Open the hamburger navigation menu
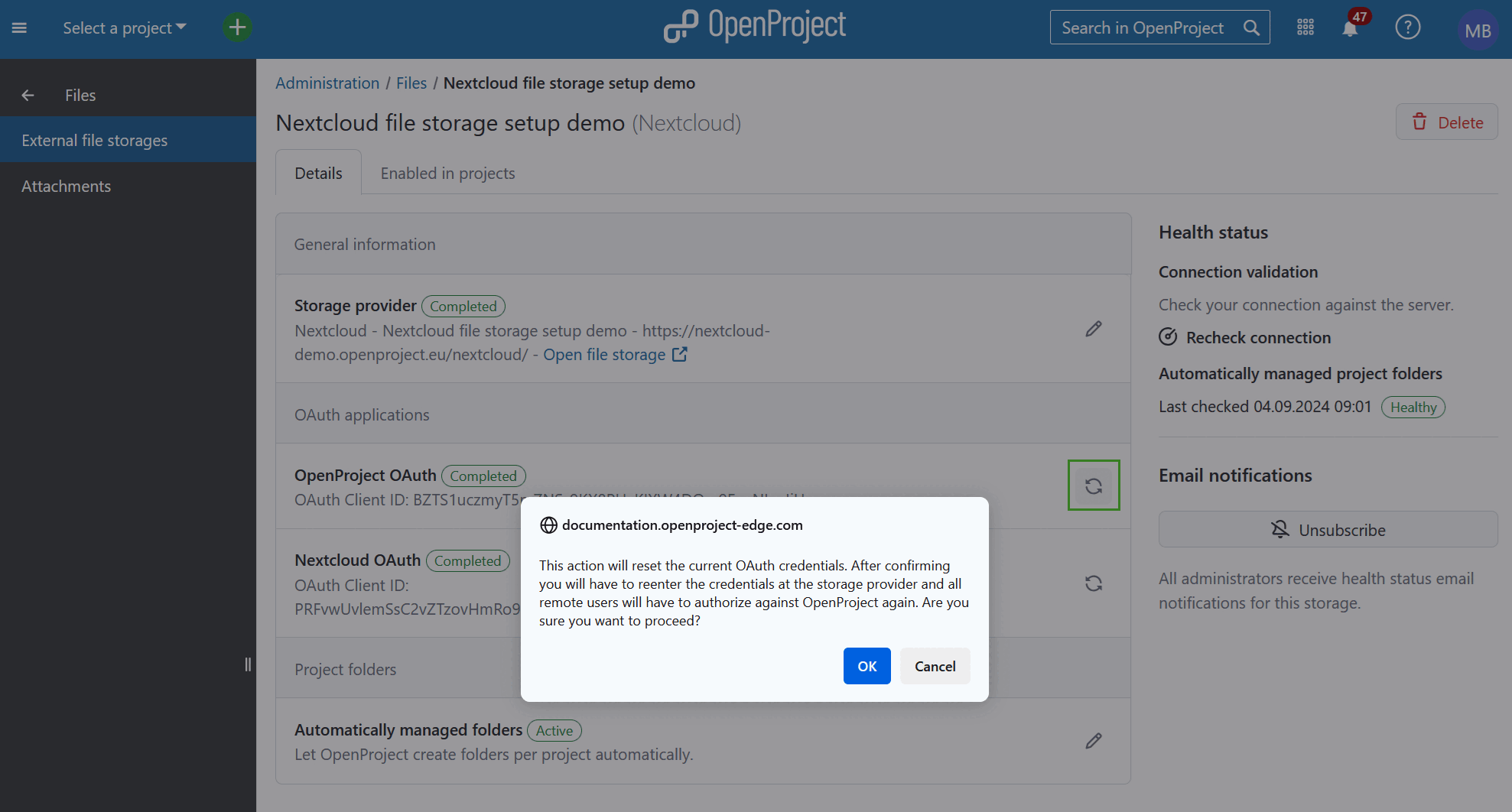Screen dimensions: 1512x812 (19, 28)
